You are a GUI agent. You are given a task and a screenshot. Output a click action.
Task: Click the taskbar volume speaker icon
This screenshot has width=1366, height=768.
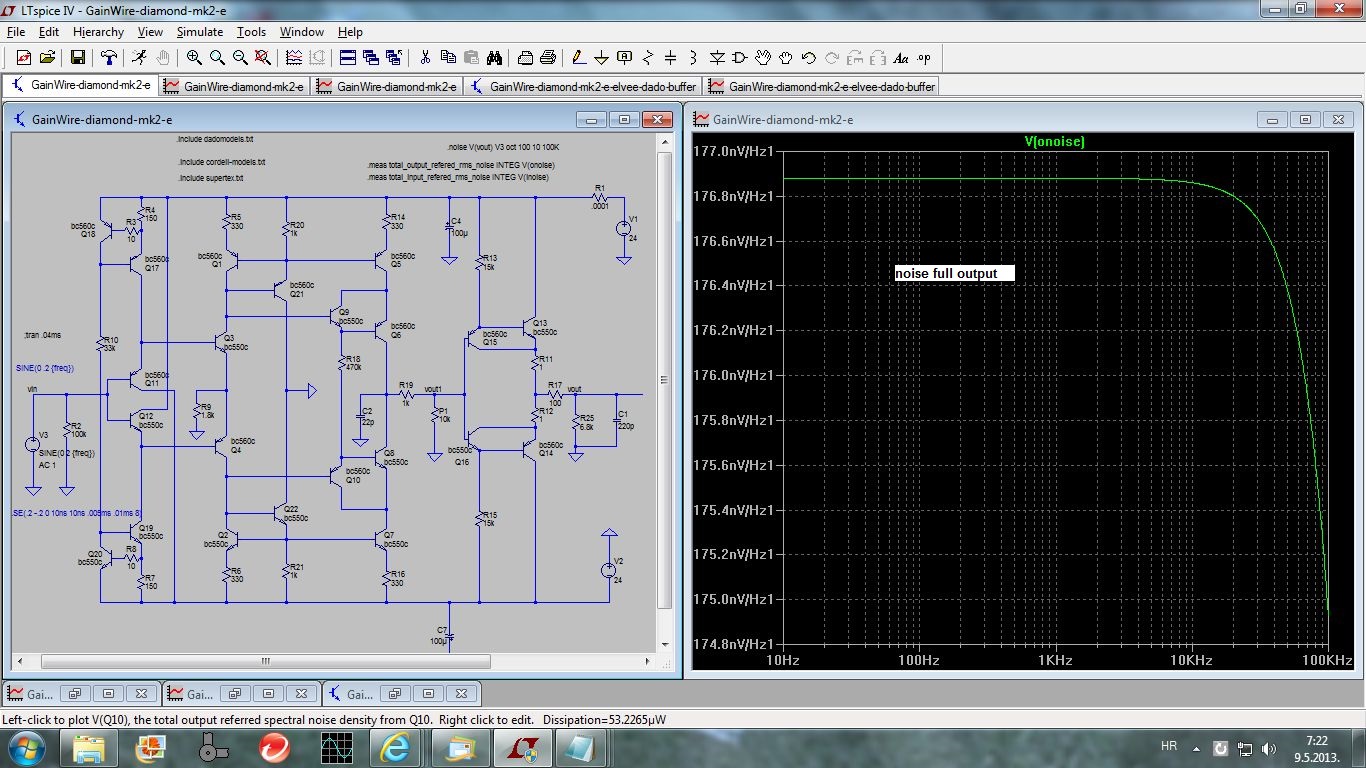[x=1270, y=748]
